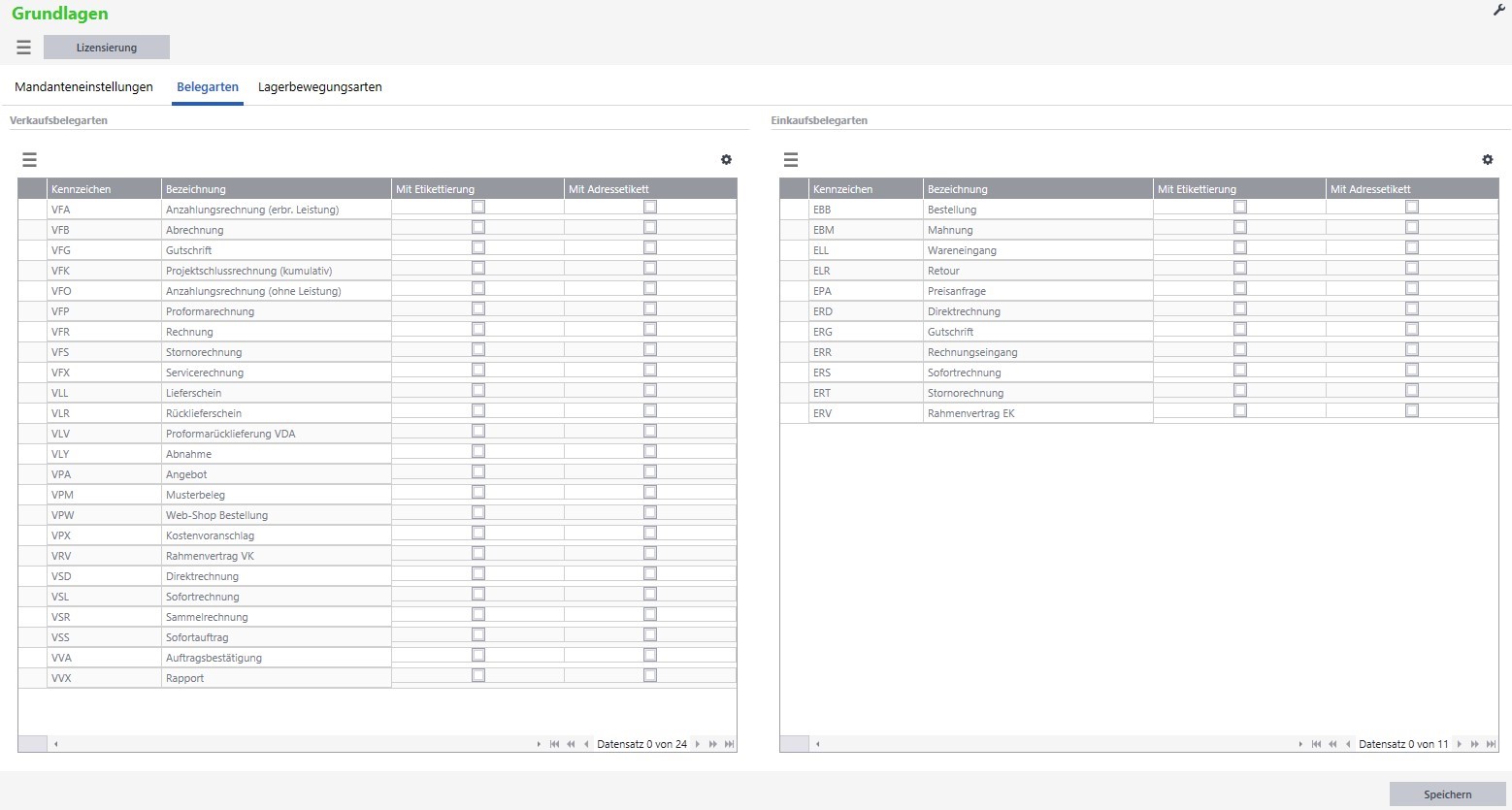Image resolution: width=1512 pixels, height=810 pixels.
Task: Open the Verkaufsbelegarten grid hamburger menu
Action: point(29,160)
